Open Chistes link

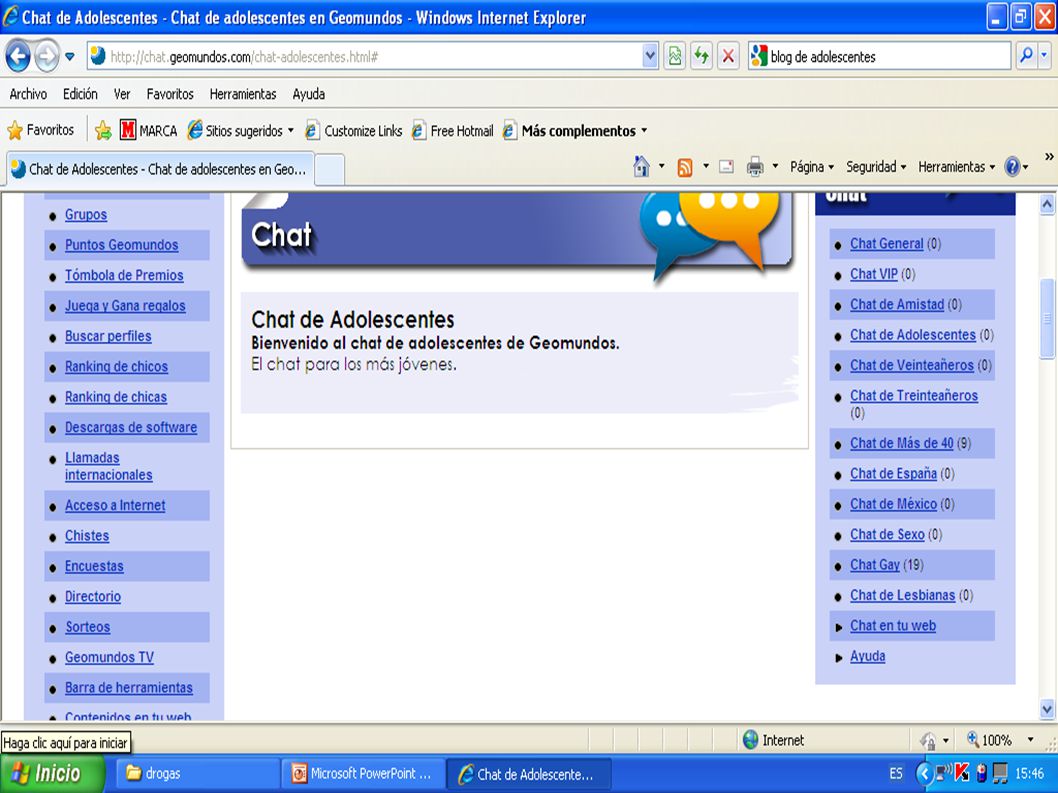click(87, 536)
